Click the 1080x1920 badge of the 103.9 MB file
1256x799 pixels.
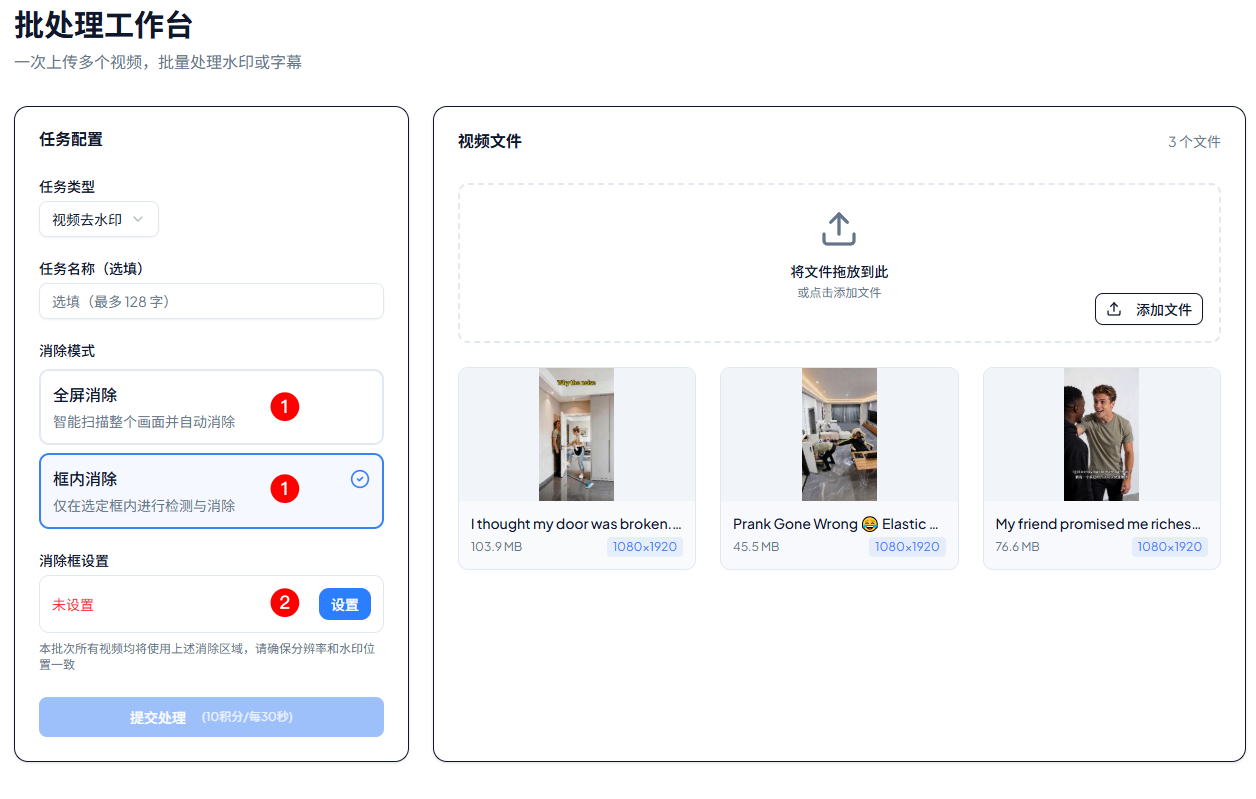pyautogui.click(x=645, y=547)
